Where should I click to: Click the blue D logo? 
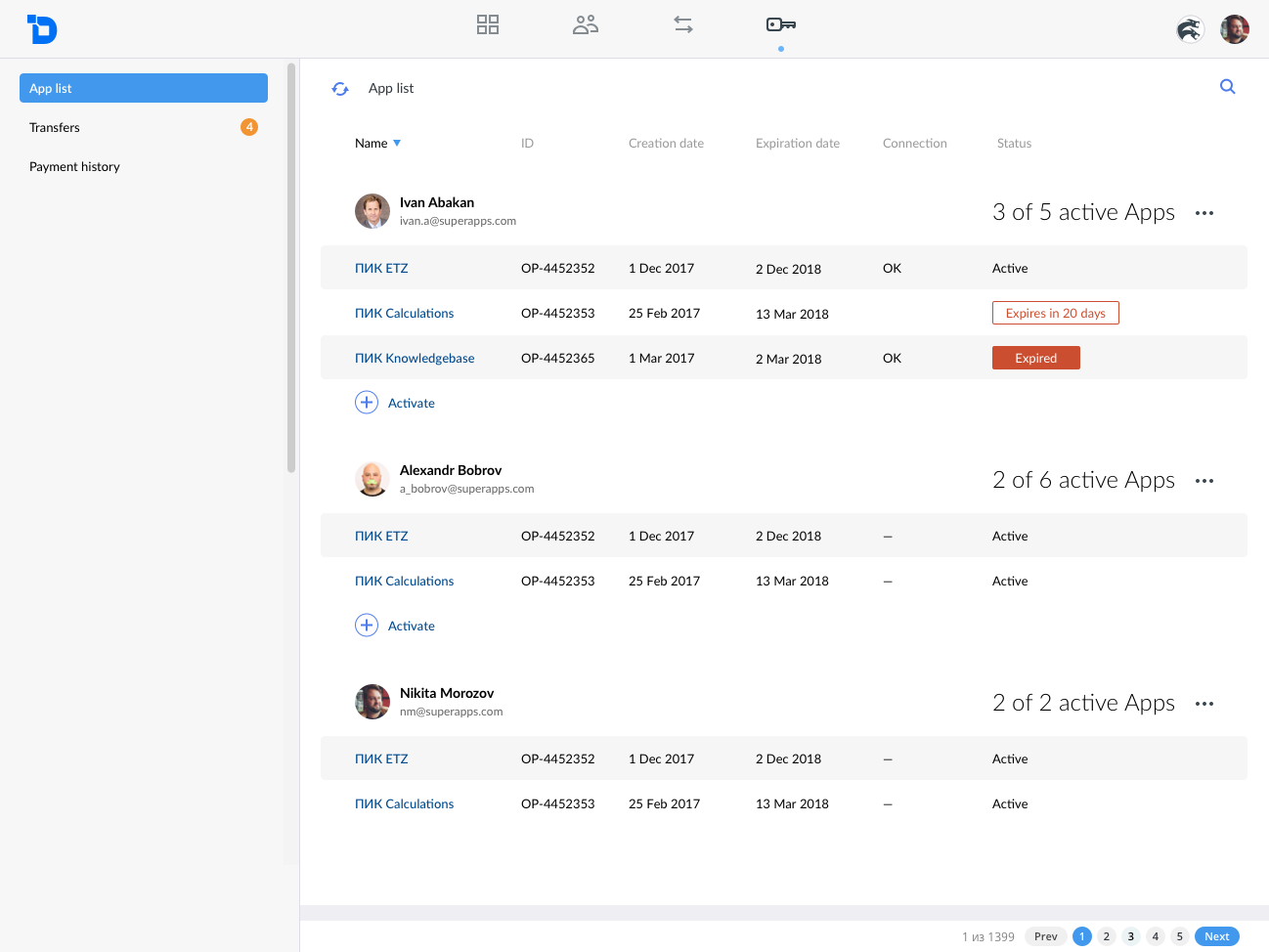[x=42, y=29]
